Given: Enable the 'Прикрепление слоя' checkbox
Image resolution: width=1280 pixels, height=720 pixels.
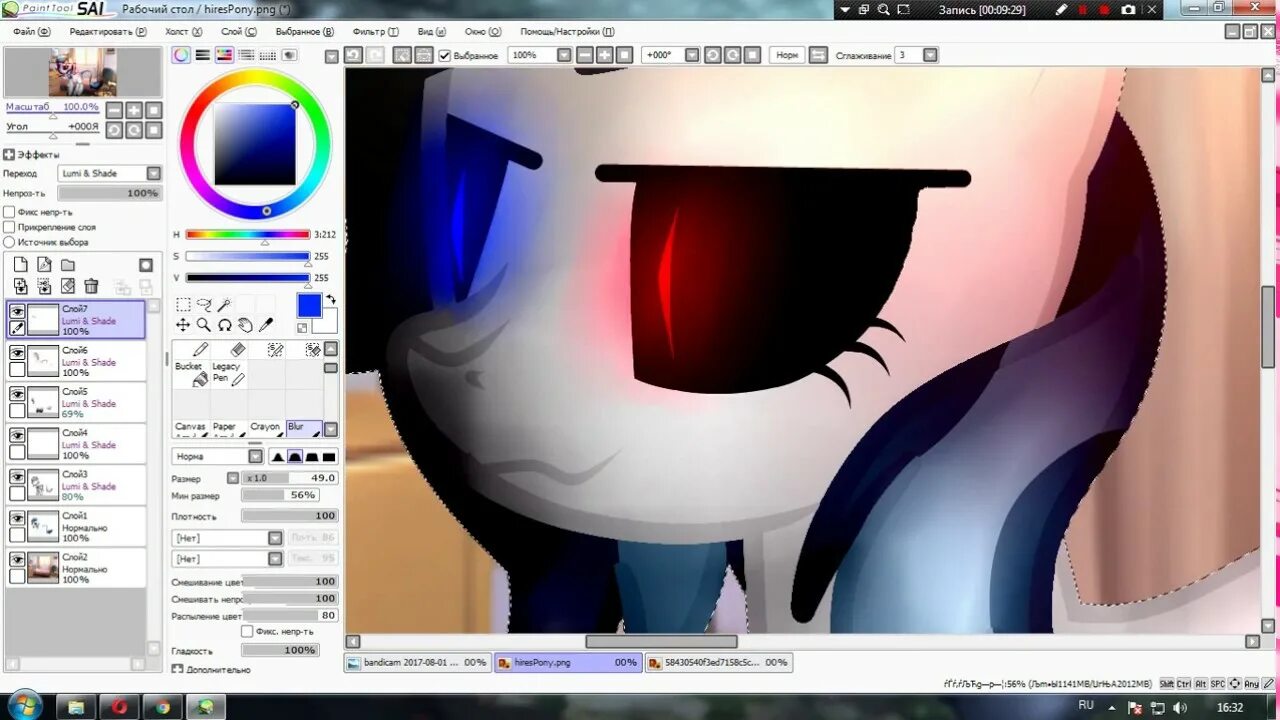Looking at the screenshot, I should [9, 227].
